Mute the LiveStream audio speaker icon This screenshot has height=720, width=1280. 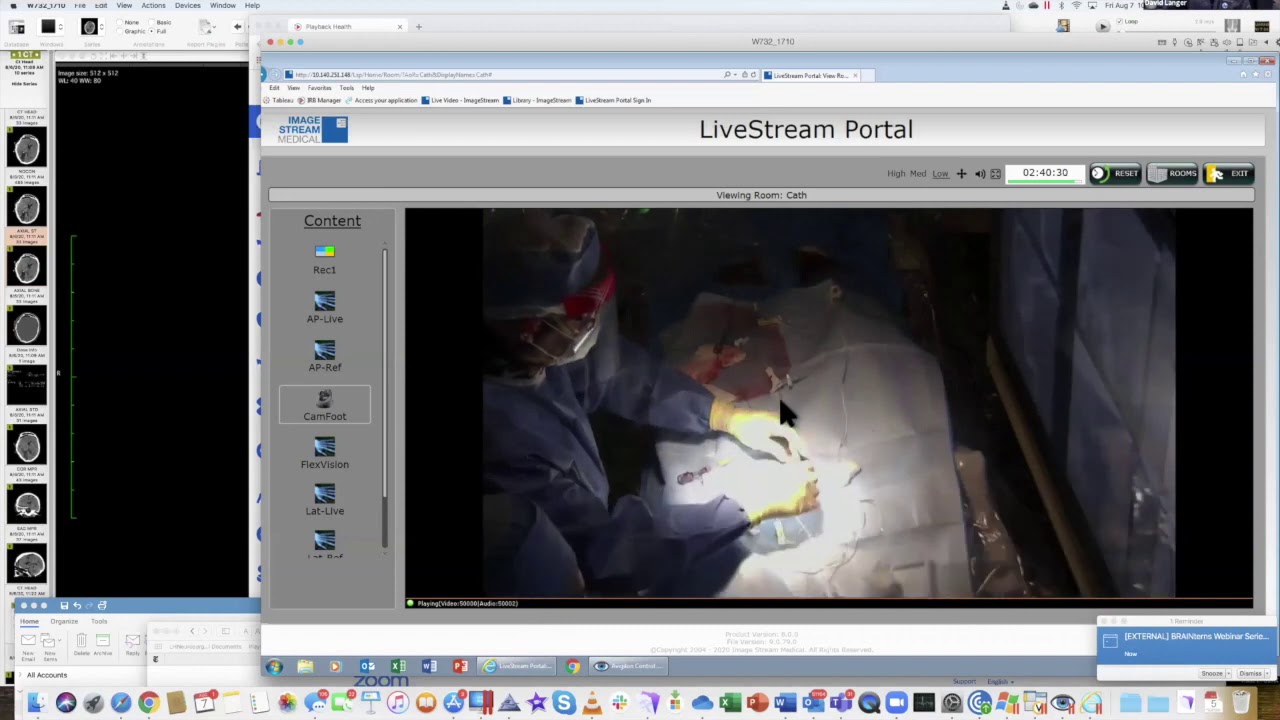coord(980,174)
